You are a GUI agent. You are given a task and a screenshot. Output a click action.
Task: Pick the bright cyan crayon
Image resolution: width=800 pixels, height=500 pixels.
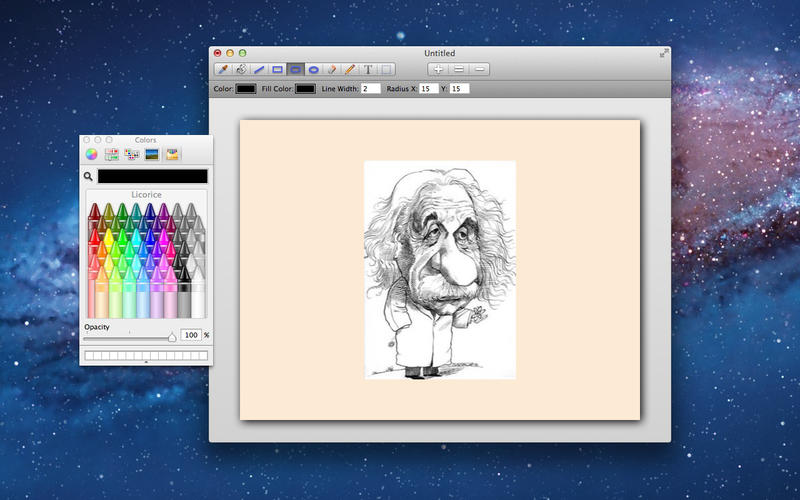pos(136,239)
